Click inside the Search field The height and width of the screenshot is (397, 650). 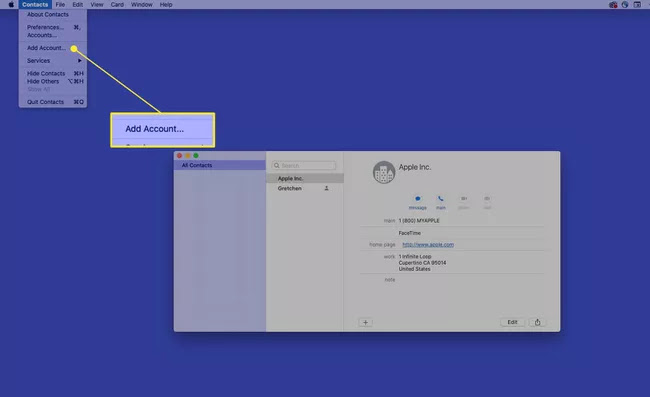(304, 165)
